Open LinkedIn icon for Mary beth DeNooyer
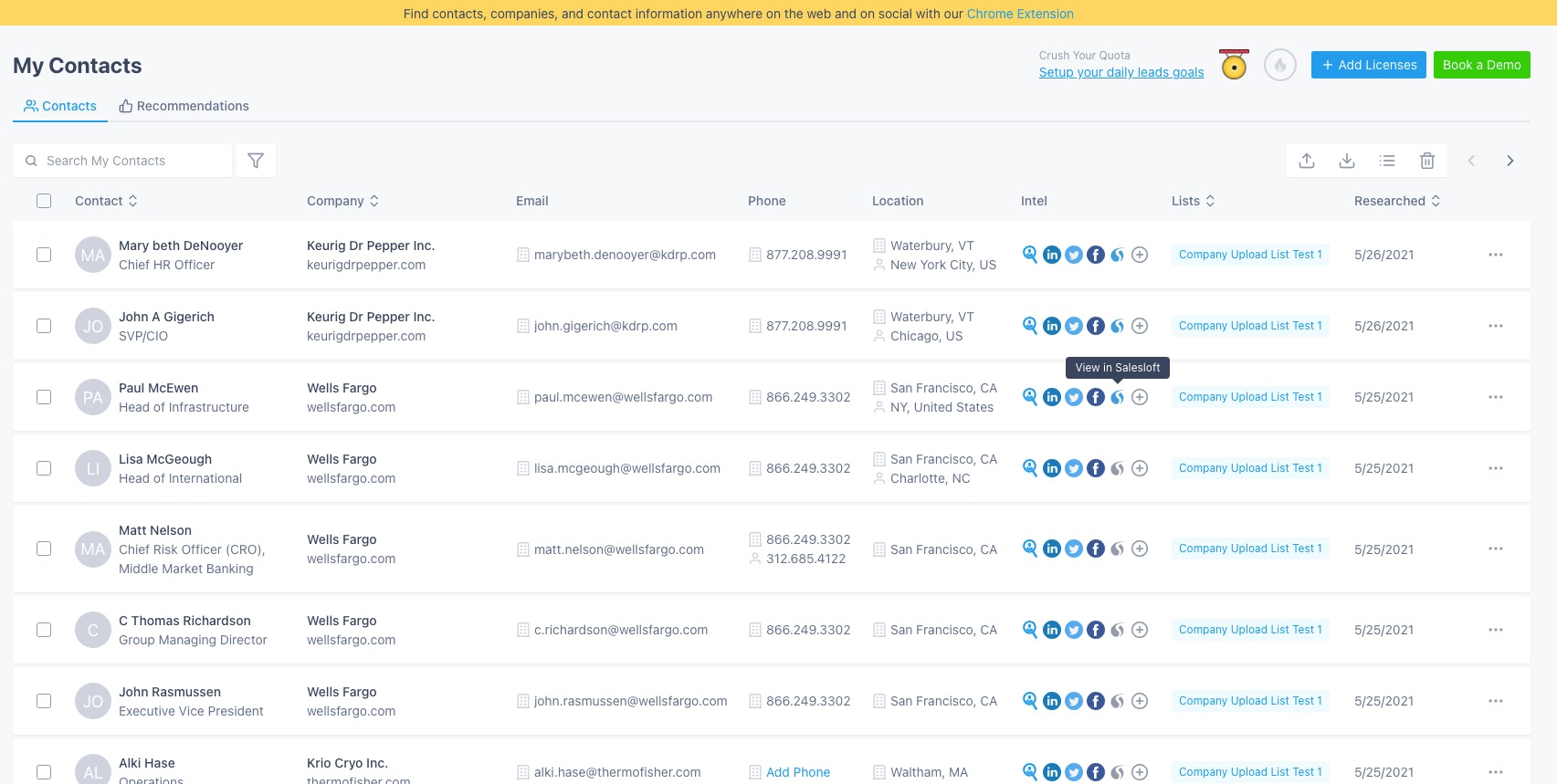Screen dimensions: 1557x784 (1052, 255)
